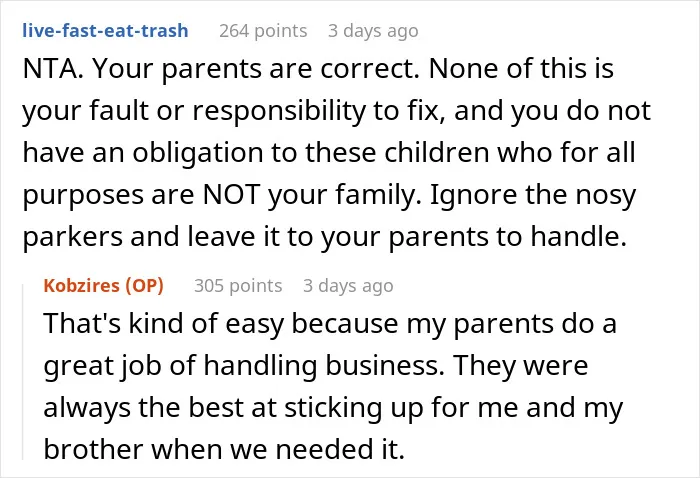Open live-fast-eat-trash user profile link

105,30
